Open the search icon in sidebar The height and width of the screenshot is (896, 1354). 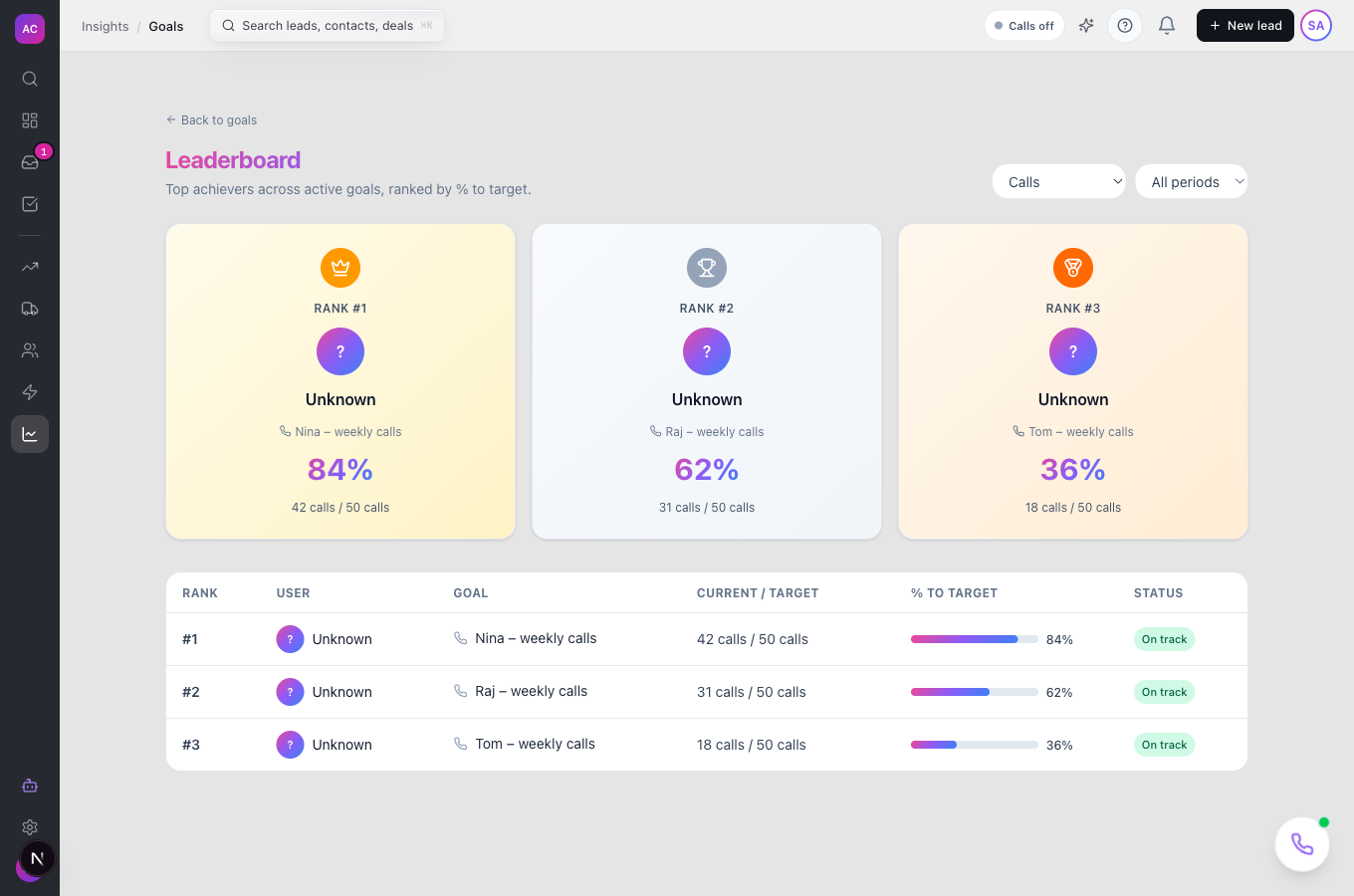click(x=30, y=79)
